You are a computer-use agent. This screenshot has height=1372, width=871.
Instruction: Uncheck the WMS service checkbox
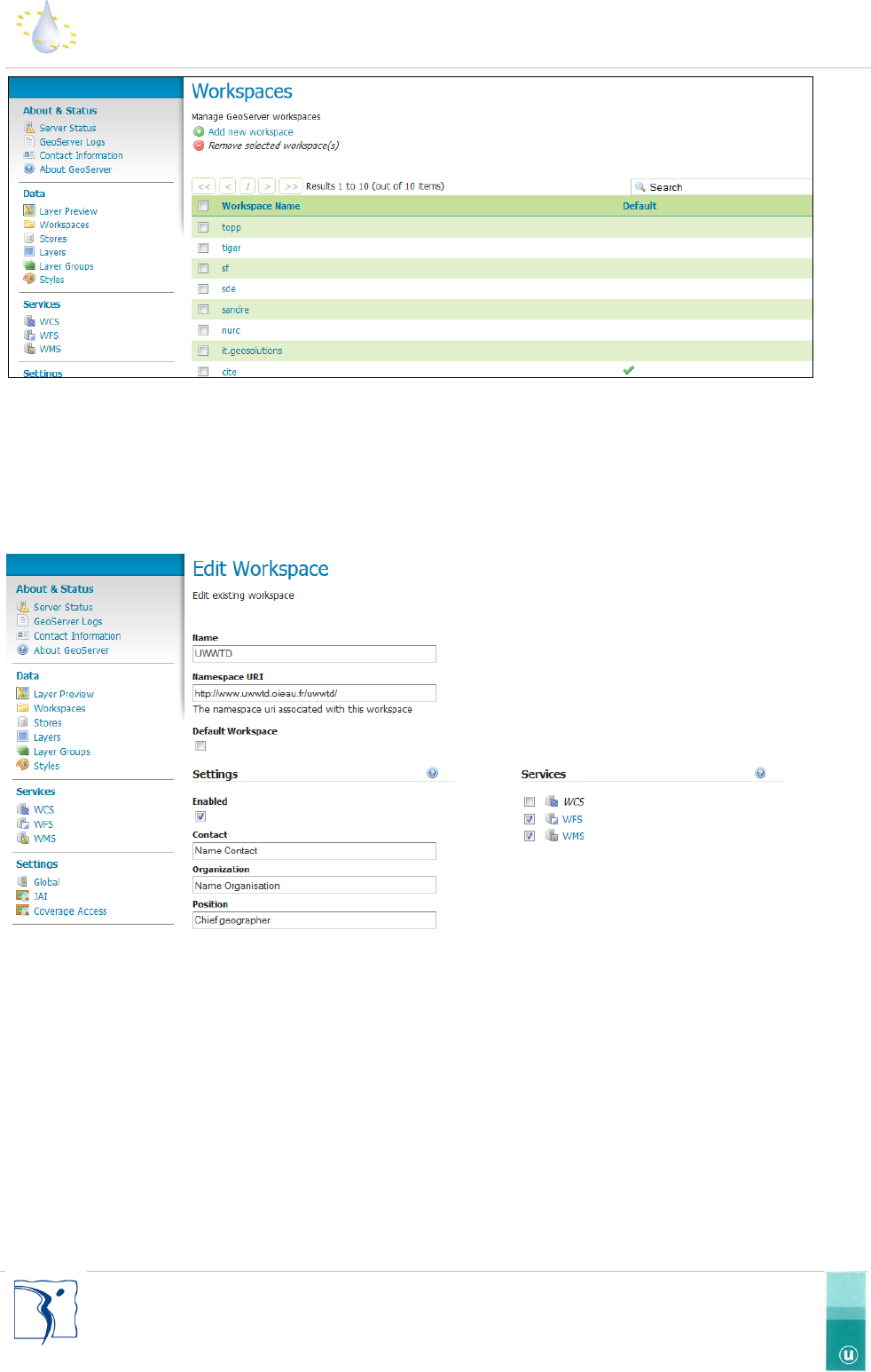[530, 836]
